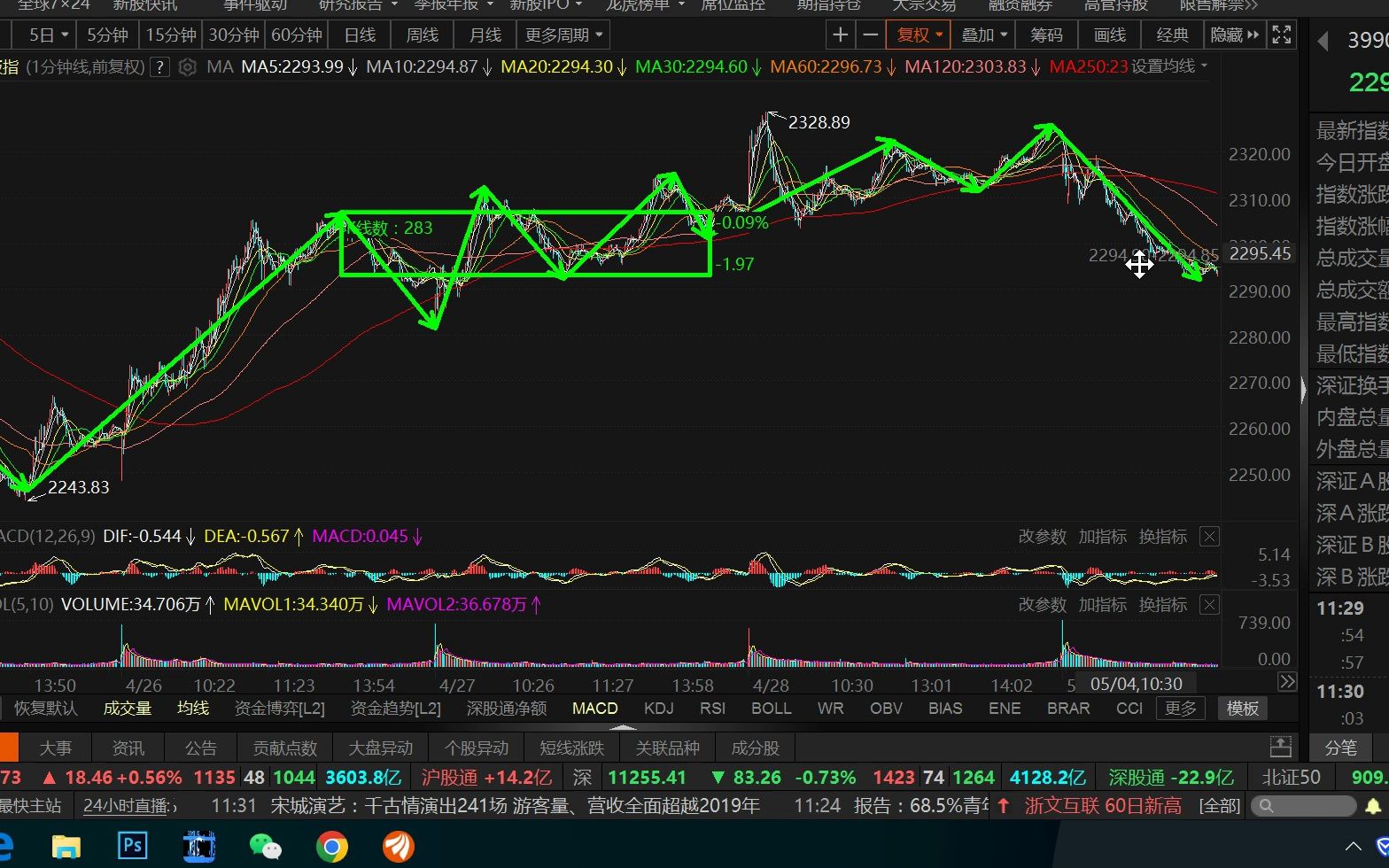The height and width of the screenshot is (868, 1389).
Task: Select the RSI indicator
Action: [712, 709]
